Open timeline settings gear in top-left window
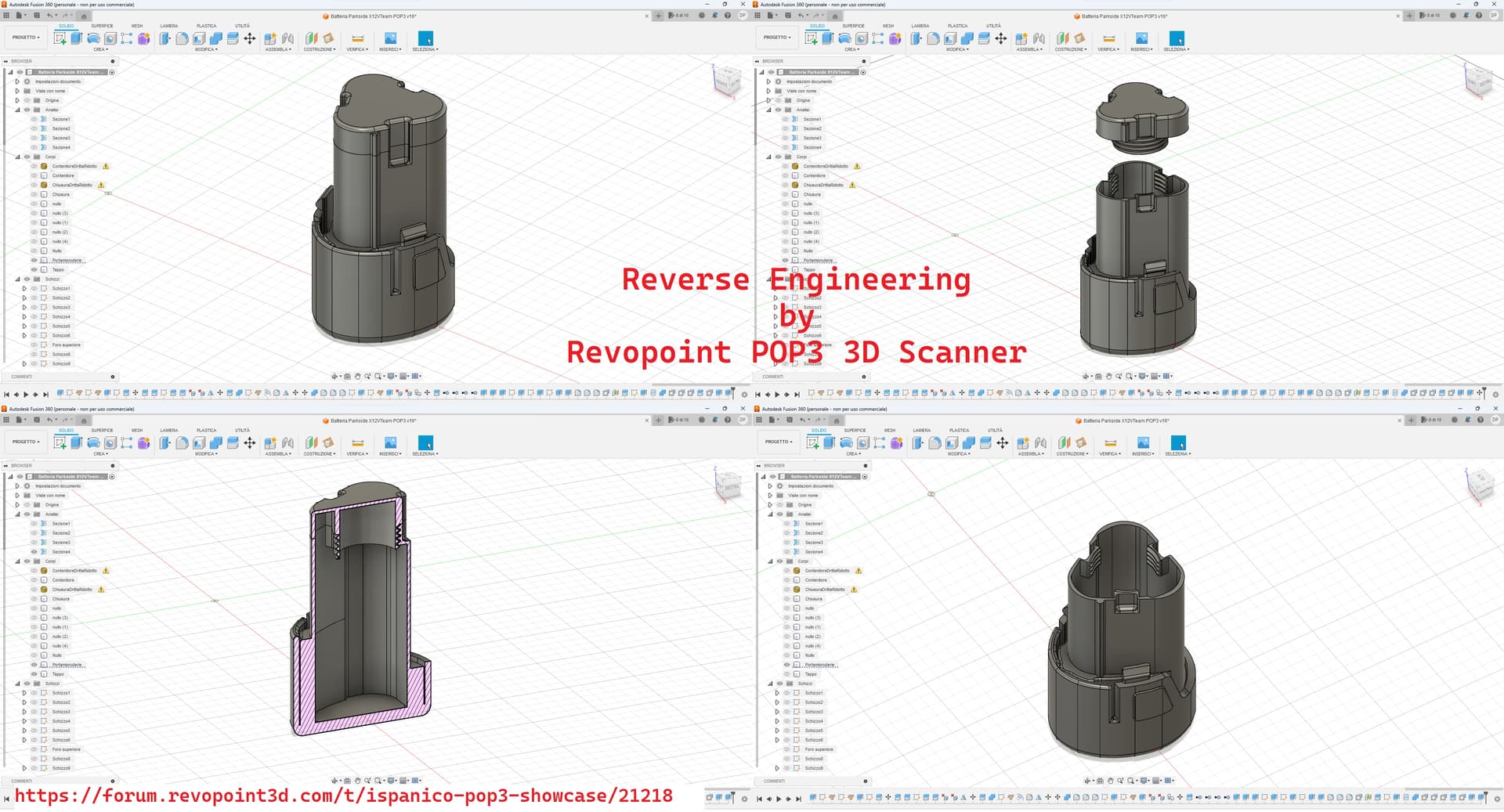 (x=744, y=394)
